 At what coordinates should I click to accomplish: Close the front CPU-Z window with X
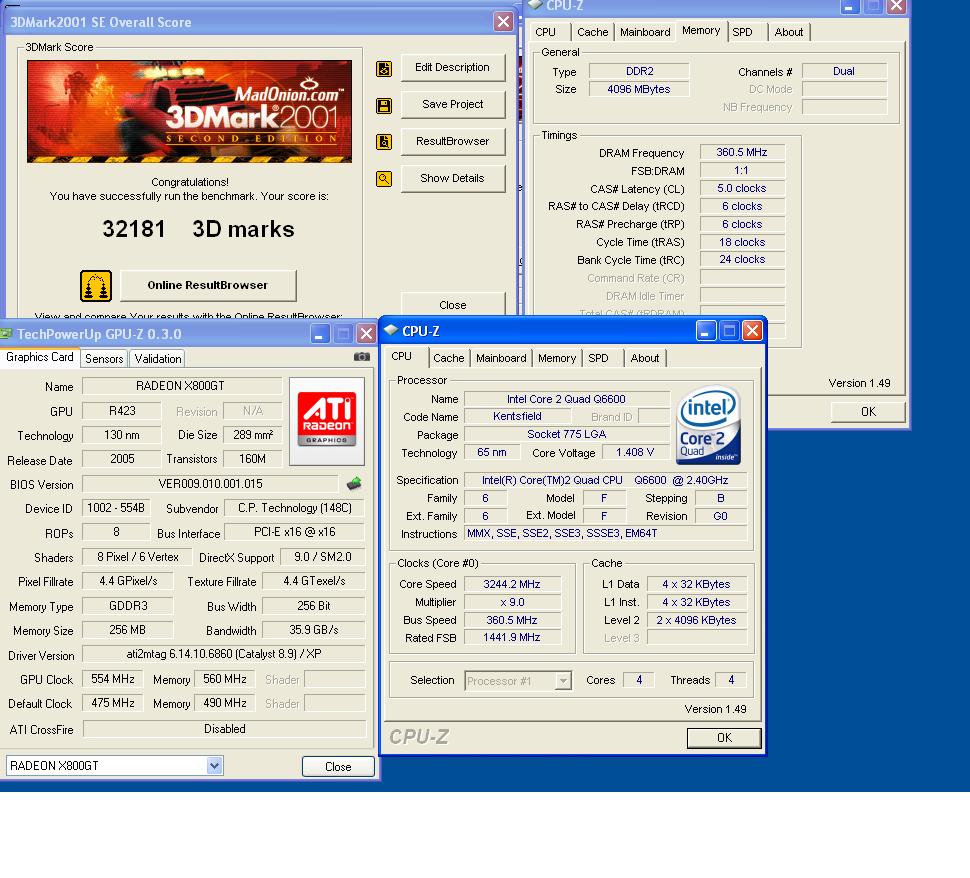tap(752, 331)
